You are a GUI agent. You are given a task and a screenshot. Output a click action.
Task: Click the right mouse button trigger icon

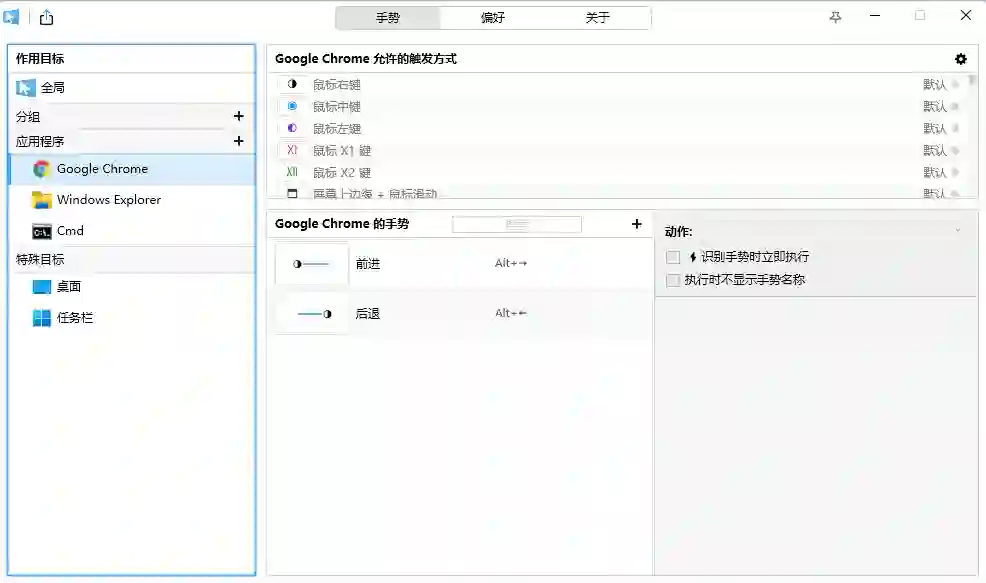292,84
